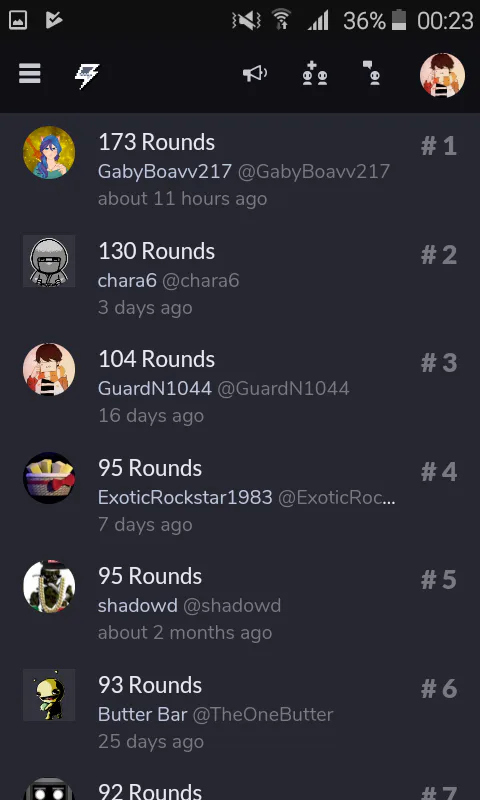Open the @chara6 profile link
The image size is (480, 800).
tap(200, 281)
